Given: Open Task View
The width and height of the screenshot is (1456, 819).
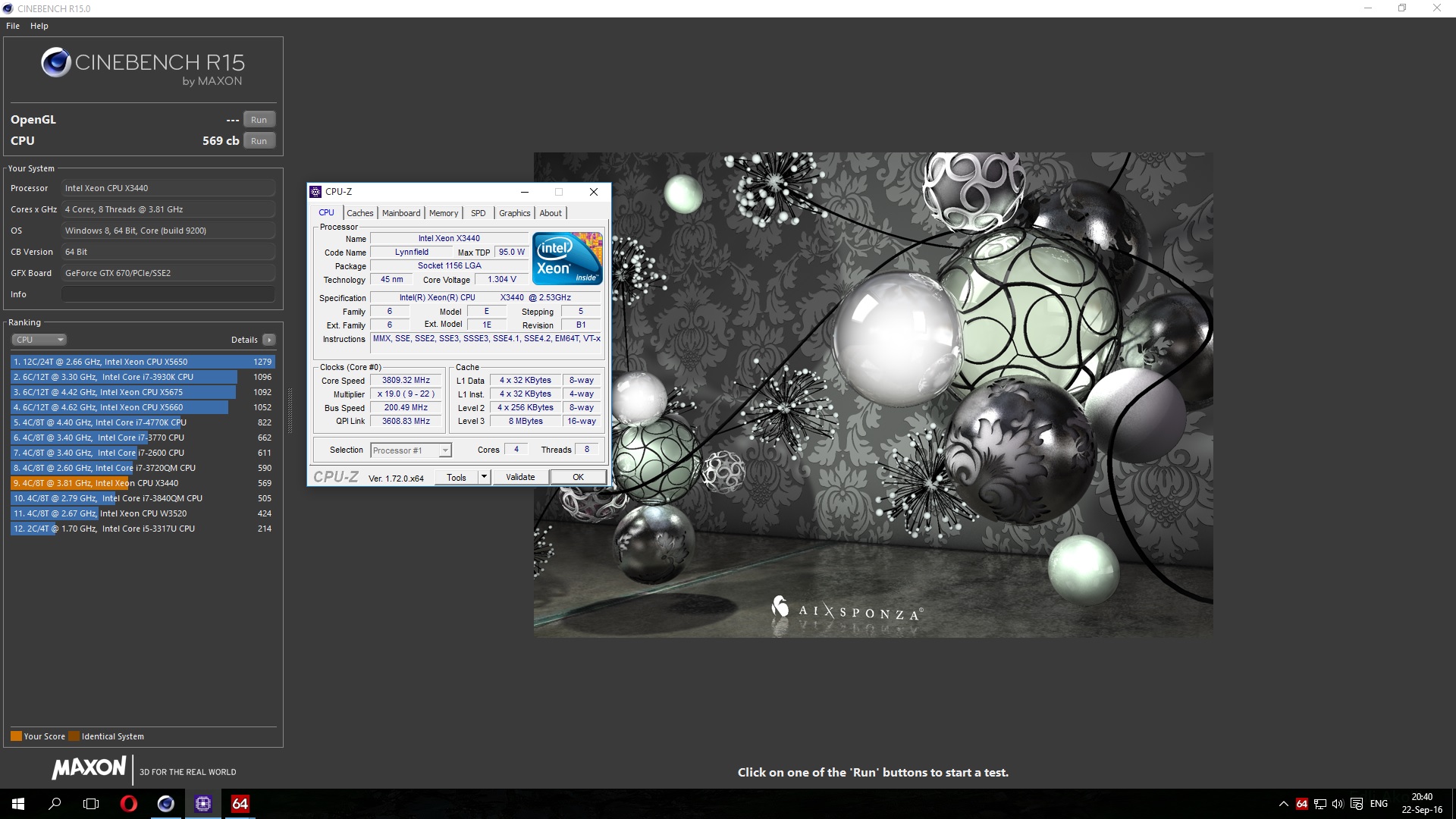Looking at the screenshot, I should point(90,804).
